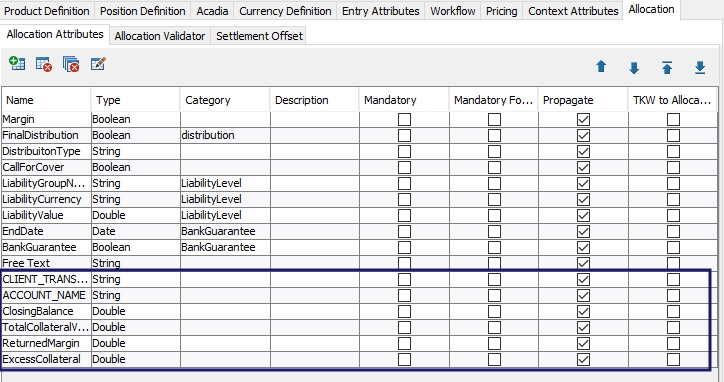Open the Settlement Offset tab
The image size is (724, 382).
coord(259,36)
